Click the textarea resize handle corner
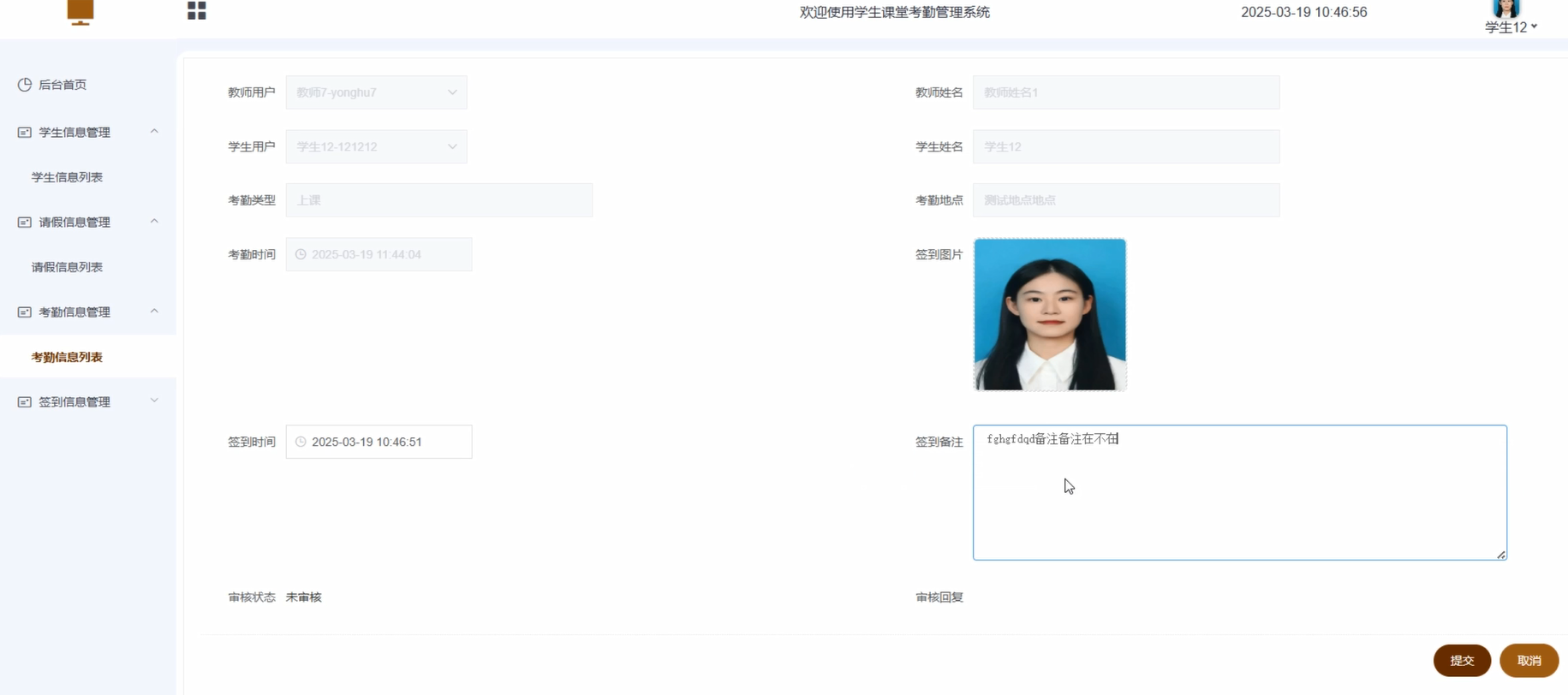This screenshot has height=695, width=1568. click(1501, 555)
